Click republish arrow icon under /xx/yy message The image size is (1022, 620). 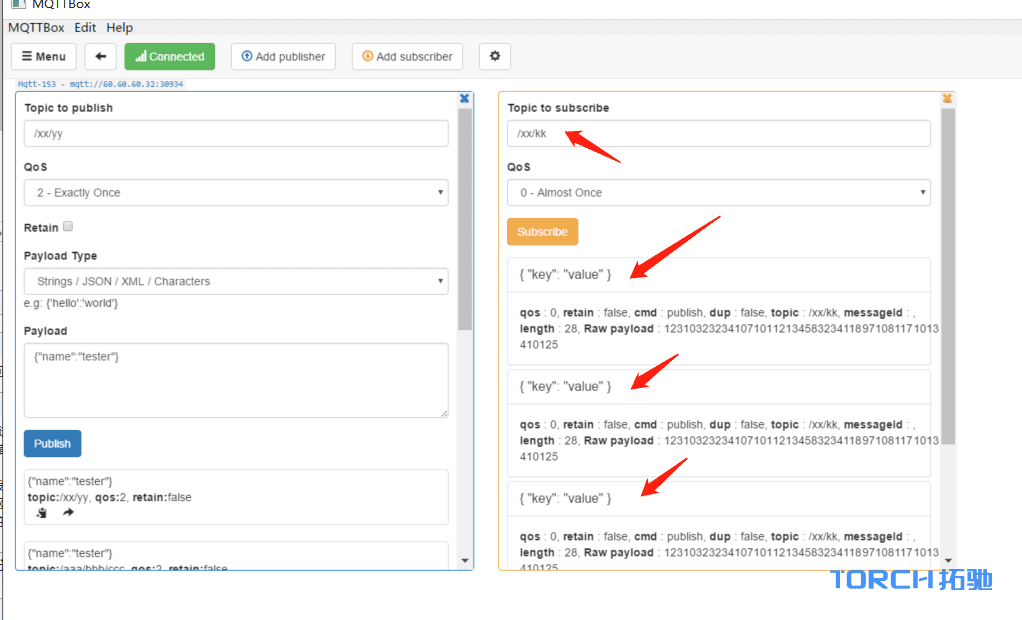pyautogui.click(x=68, y=512)
